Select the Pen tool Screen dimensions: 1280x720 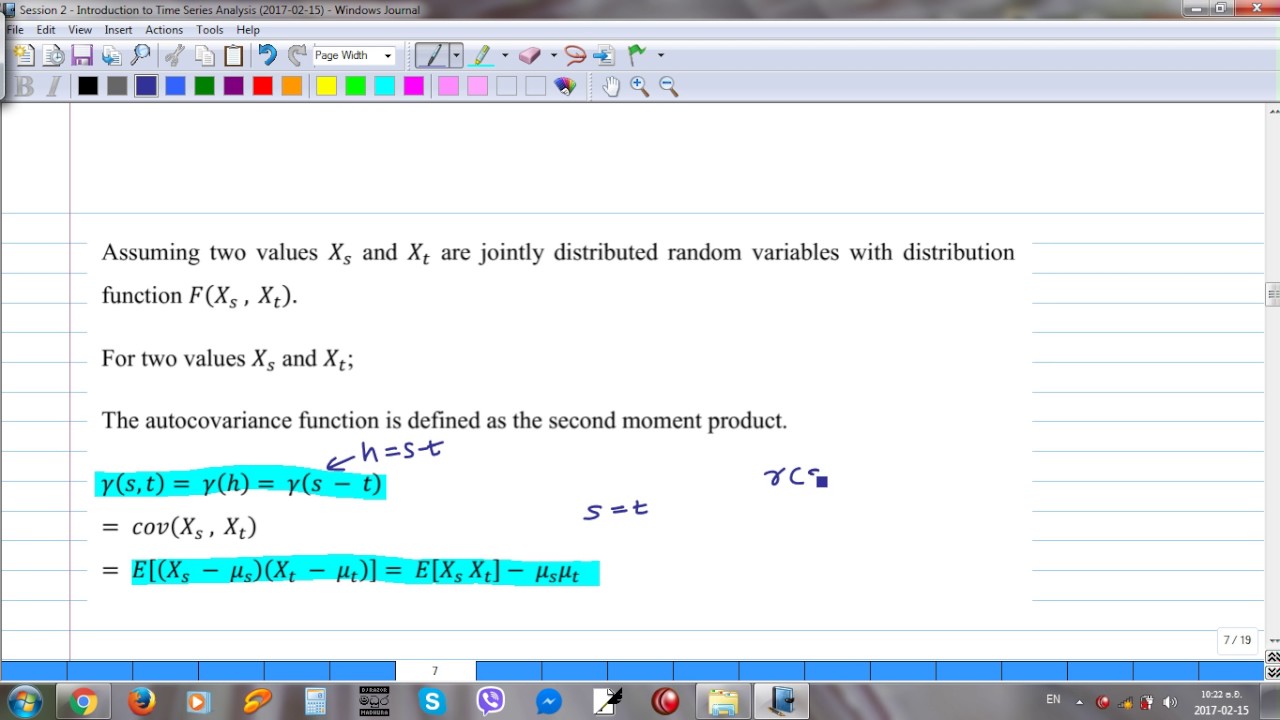coord(433,56)
